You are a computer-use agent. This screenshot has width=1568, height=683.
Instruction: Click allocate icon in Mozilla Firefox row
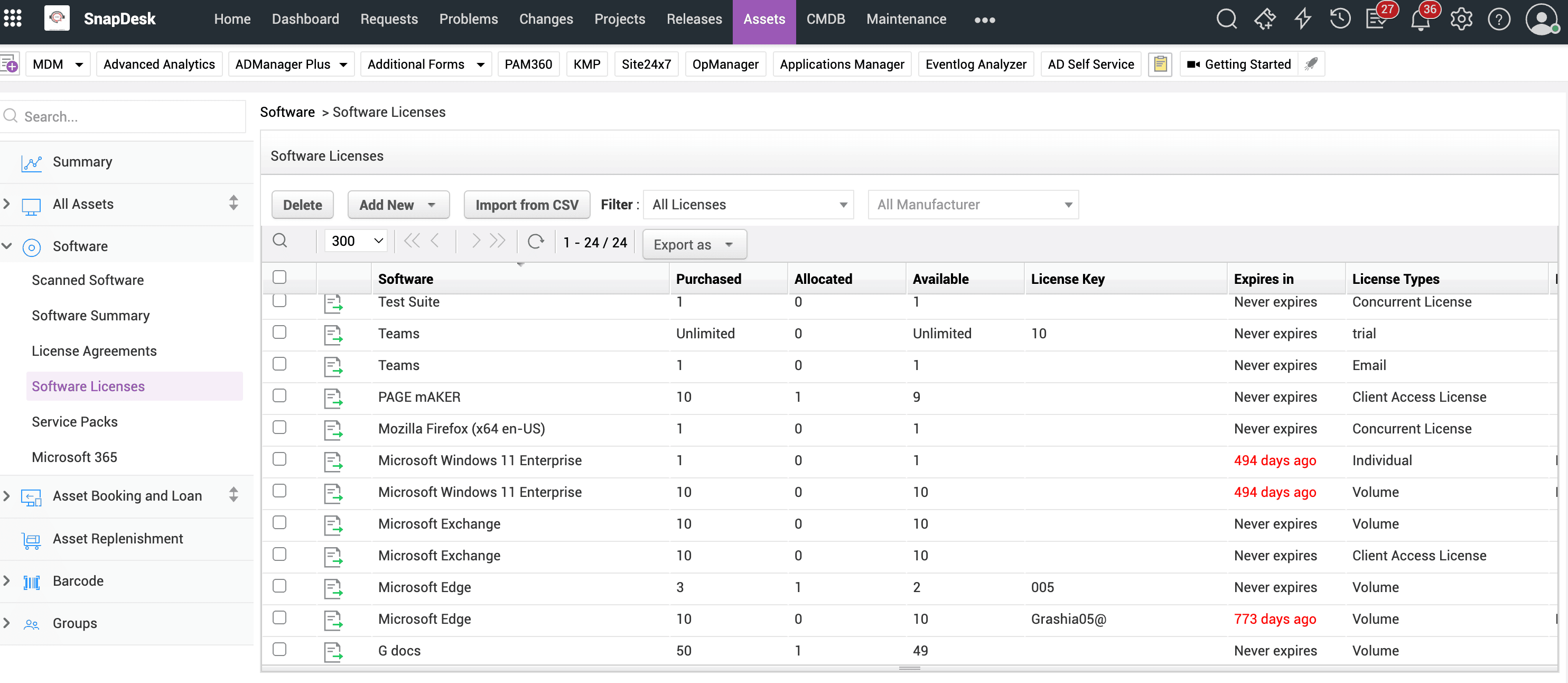tap(333, 430)
